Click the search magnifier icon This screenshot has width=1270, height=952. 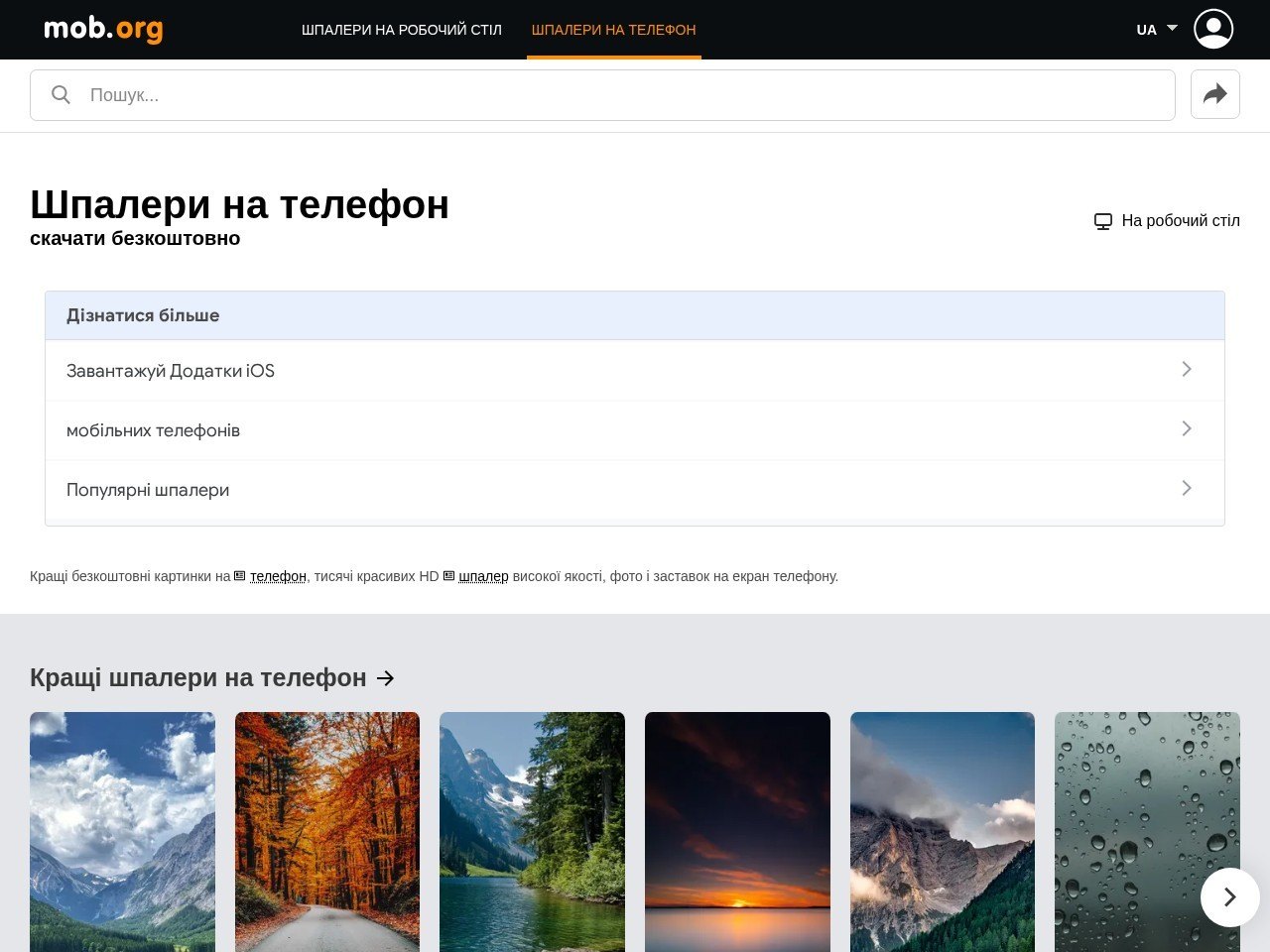coord(61,94)
